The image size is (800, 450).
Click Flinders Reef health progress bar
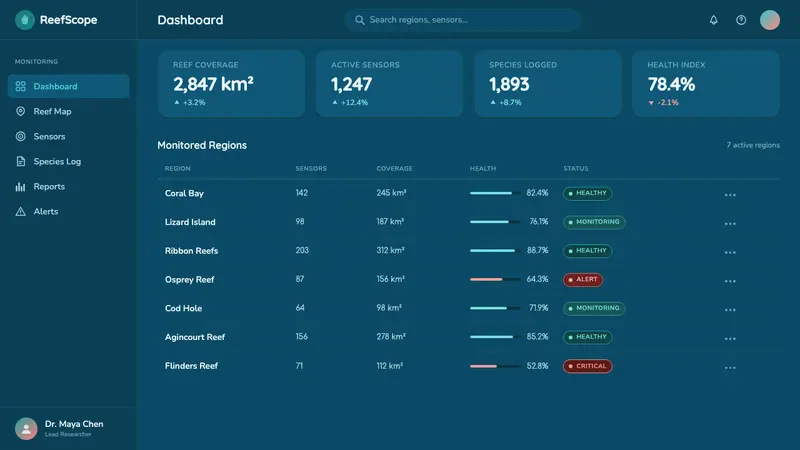point(495,366)
